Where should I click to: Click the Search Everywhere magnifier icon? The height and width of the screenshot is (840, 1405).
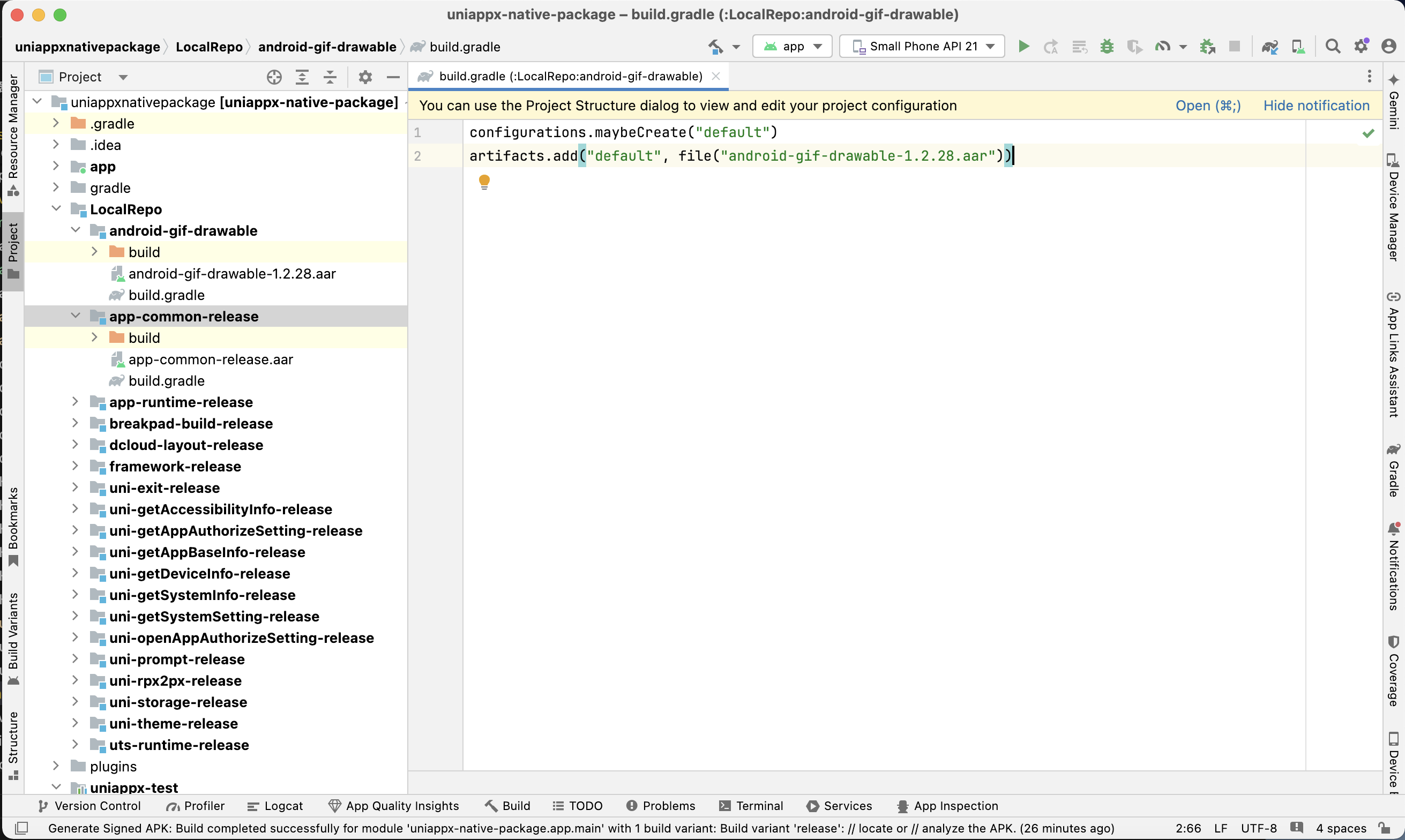coord(1333,47)
